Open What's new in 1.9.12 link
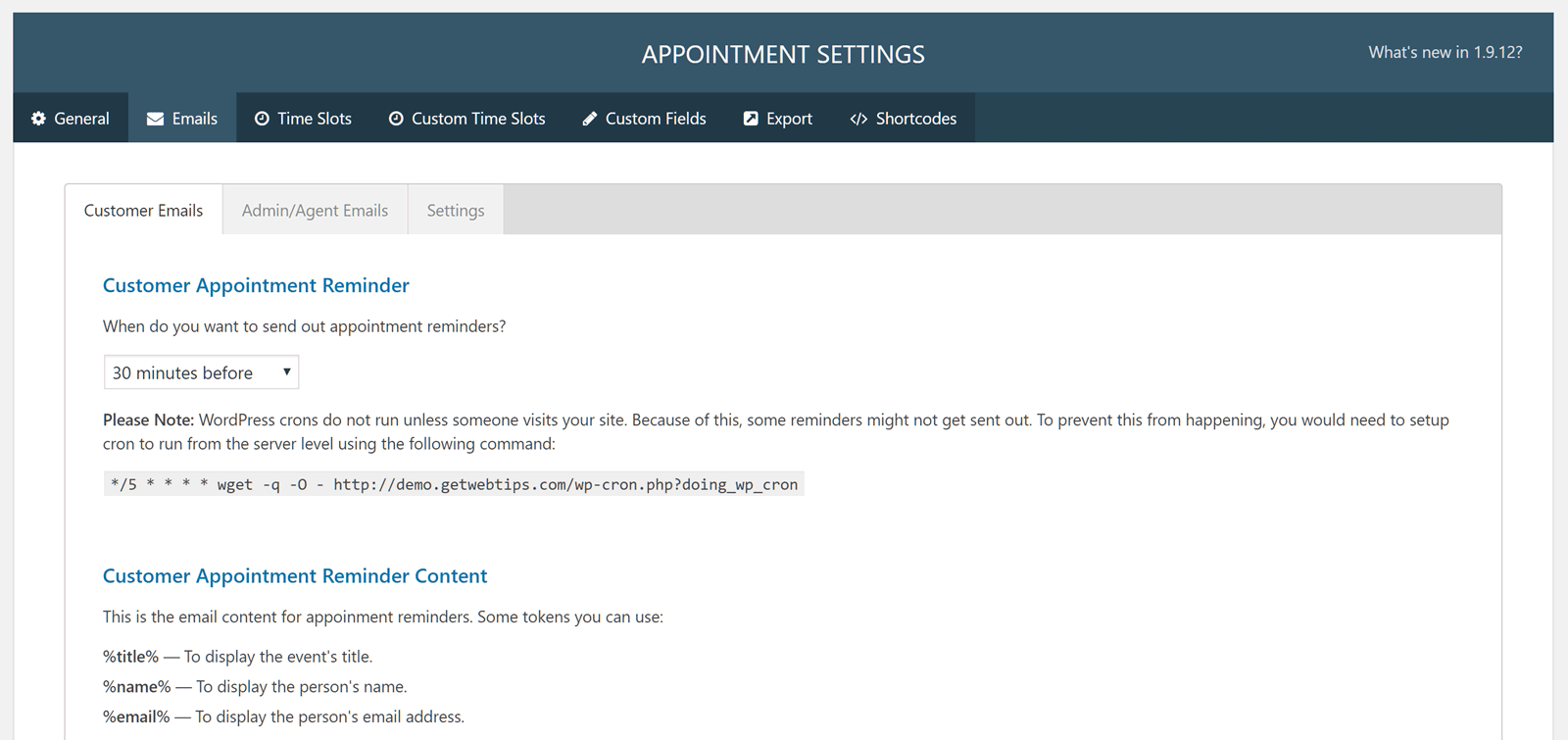This screenshot has height=740, width=1568. pyautogui.click(x=1445, y=53)
